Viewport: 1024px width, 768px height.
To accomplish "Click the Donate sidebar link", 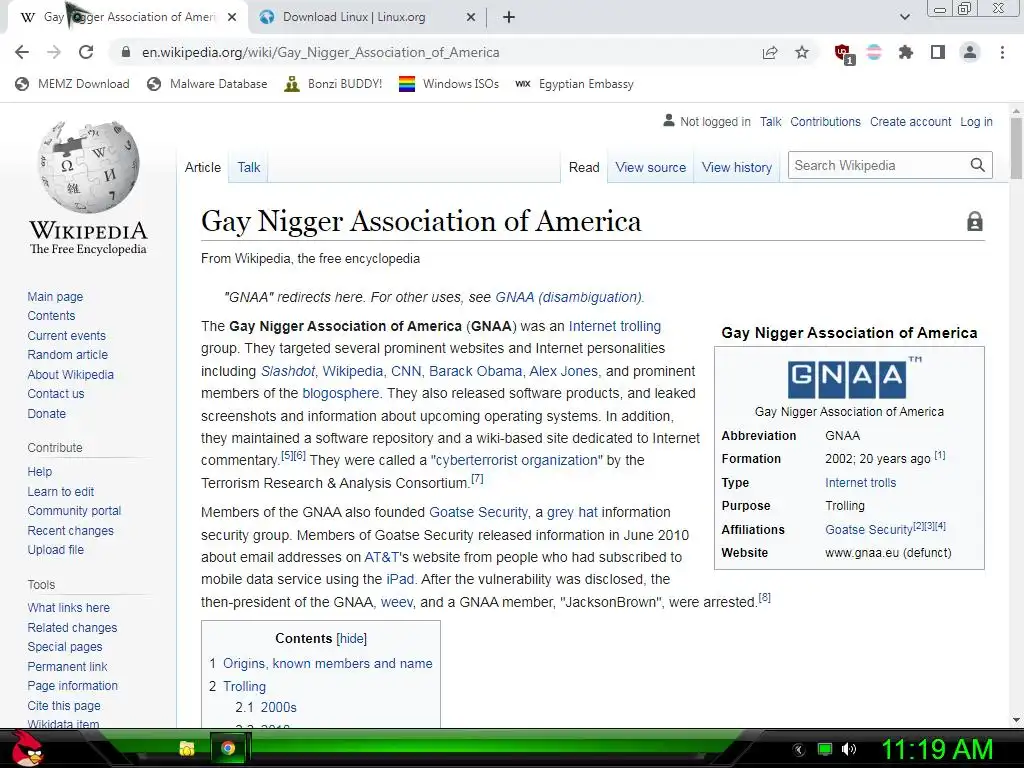I will 46,413.
